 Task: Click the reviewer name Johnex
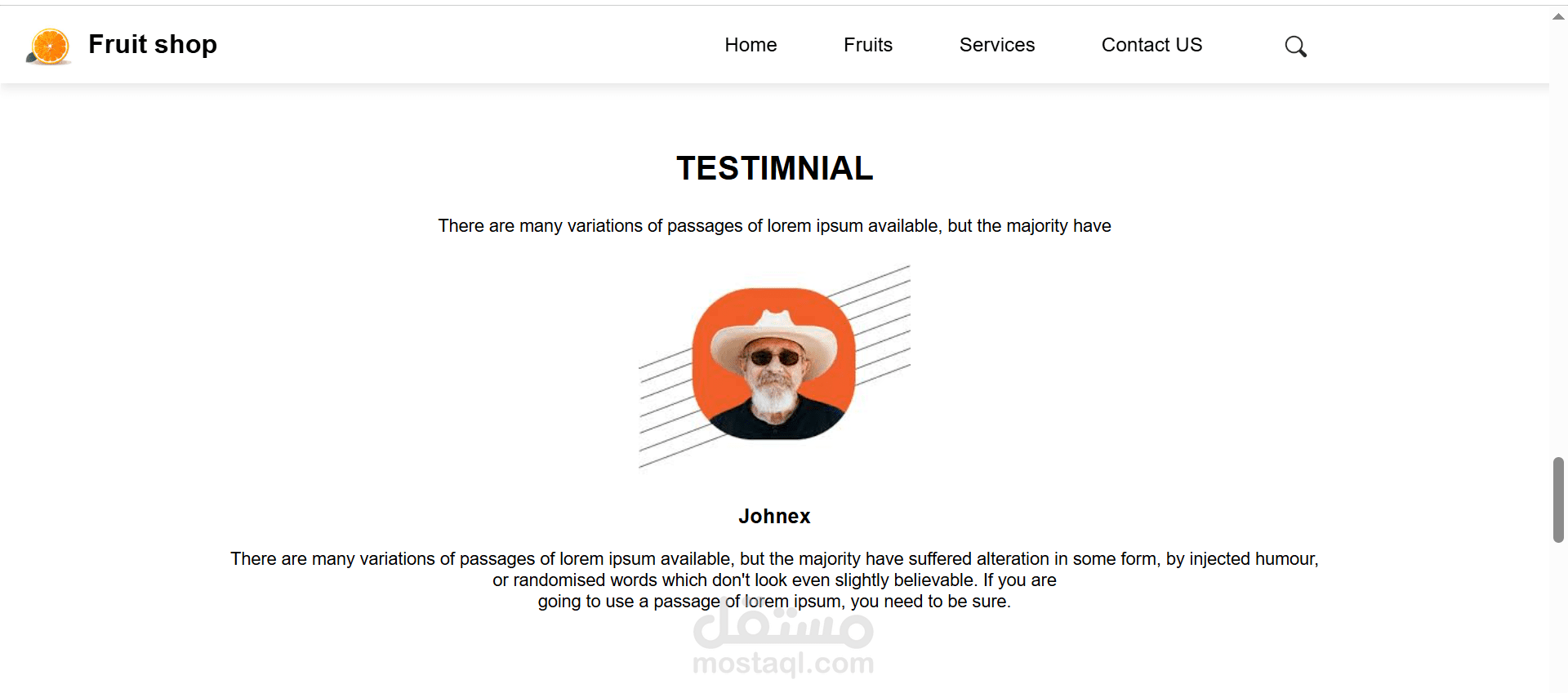774,516
